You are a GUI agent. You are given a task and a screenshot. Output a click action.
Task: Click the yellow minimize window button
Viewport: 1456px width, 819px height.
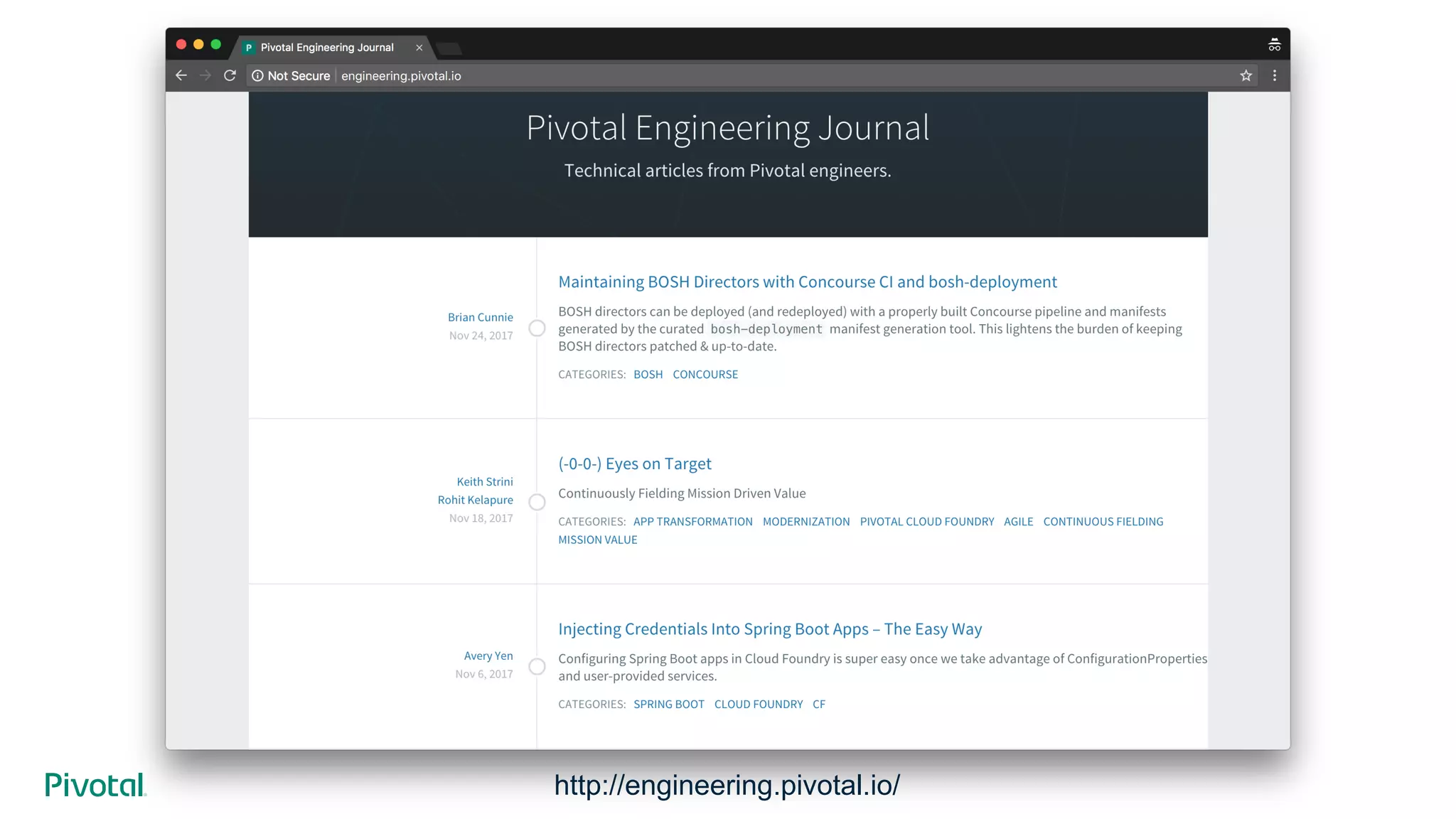point(198,45)
